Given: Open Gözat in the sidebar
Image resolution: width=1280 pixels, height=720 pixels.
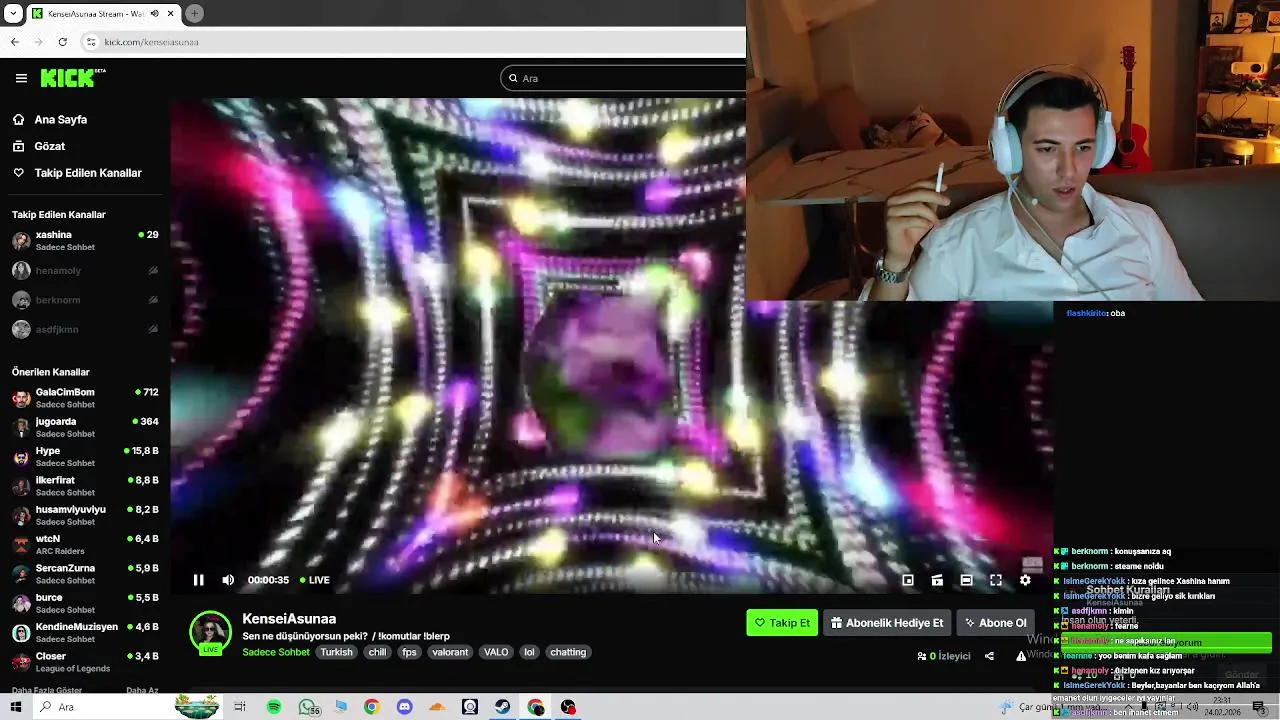Looking at the screenshot, I should point(50,146).
